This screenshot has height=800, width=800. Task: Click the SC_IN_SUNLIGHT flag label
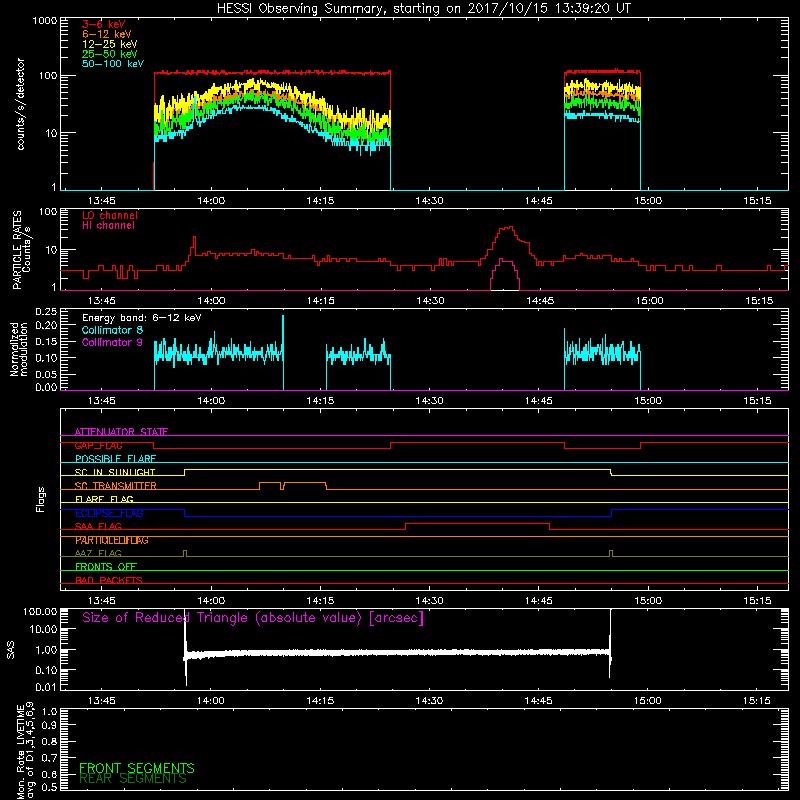[115, 472]
